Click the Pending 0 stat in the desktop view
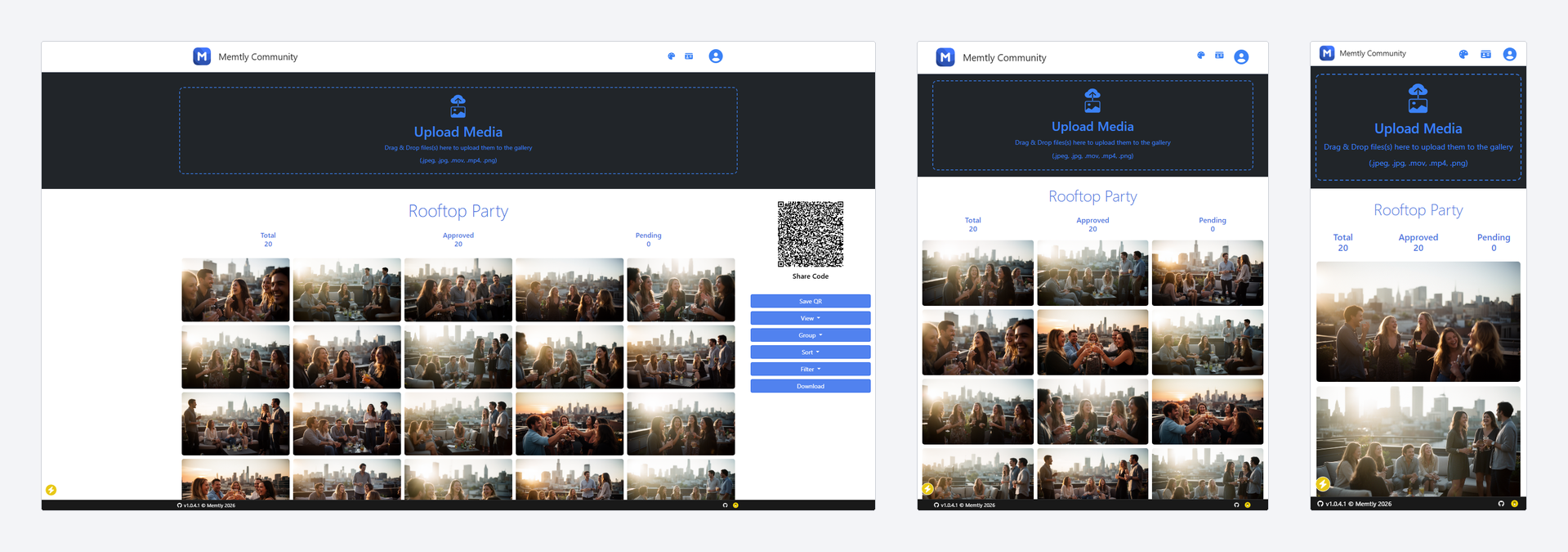The image size is (1568, 552). tap(649, 240)
